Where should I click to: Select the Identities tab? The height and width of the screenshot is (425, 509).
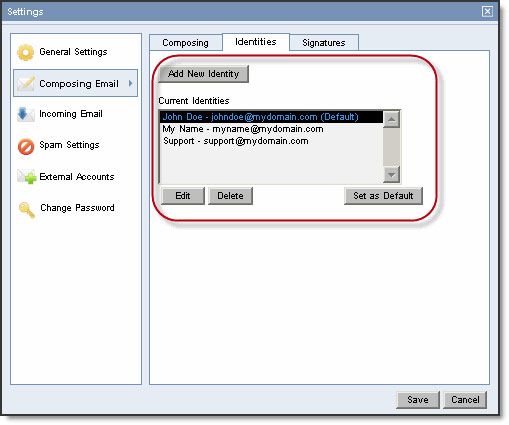[256, 42]
